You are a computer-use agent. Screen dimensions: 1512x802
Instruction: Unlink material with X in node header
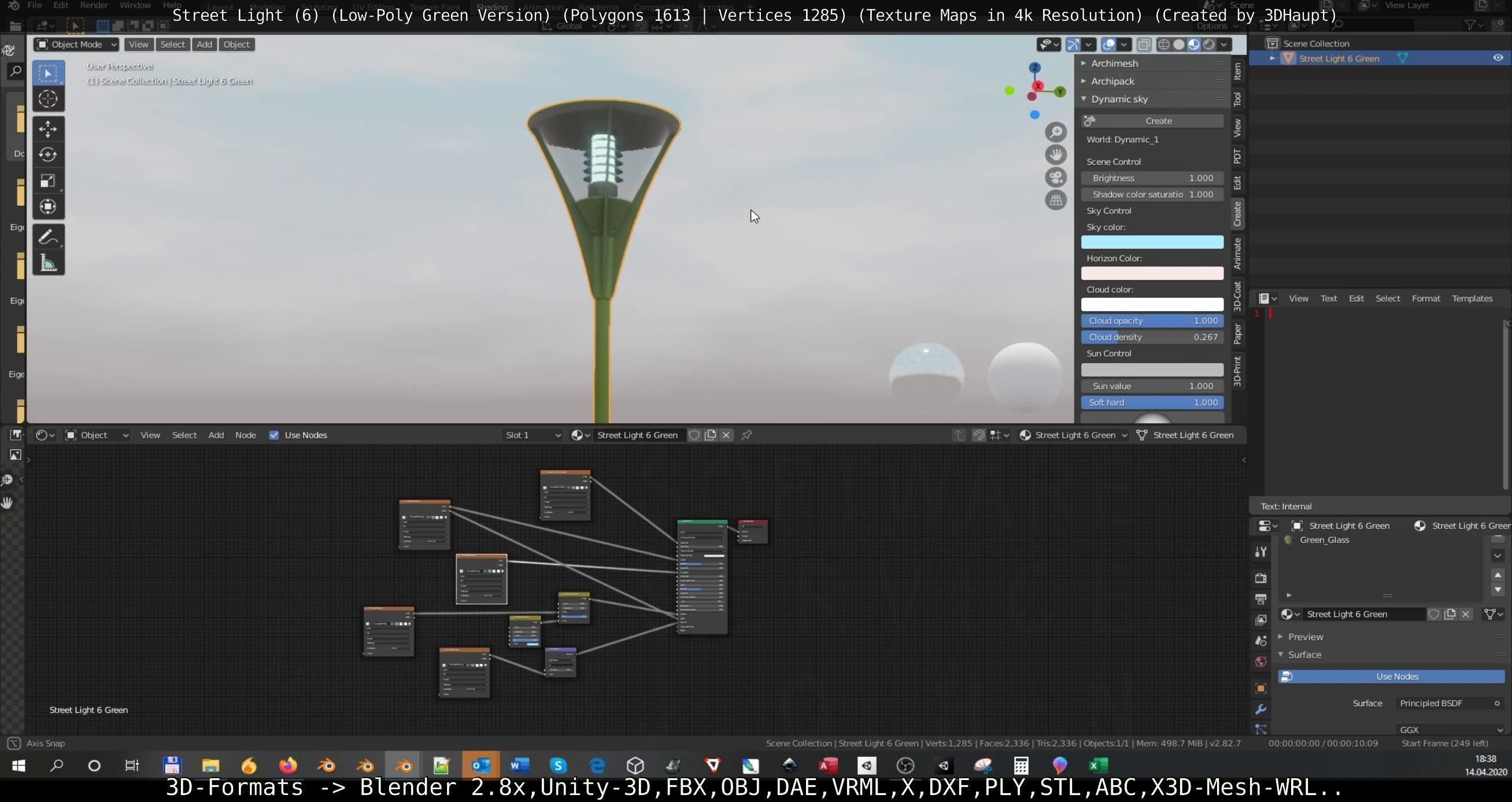[x=726, y=435]
